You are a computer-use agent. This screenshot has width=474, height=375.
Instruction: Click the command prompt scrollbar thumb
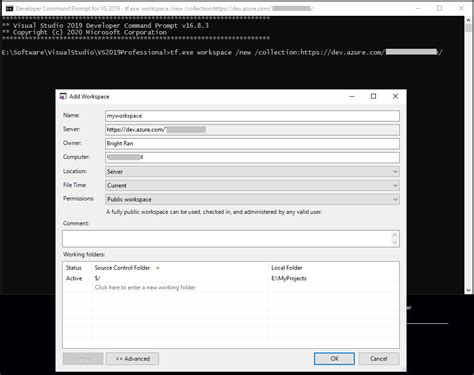point(468,28)
